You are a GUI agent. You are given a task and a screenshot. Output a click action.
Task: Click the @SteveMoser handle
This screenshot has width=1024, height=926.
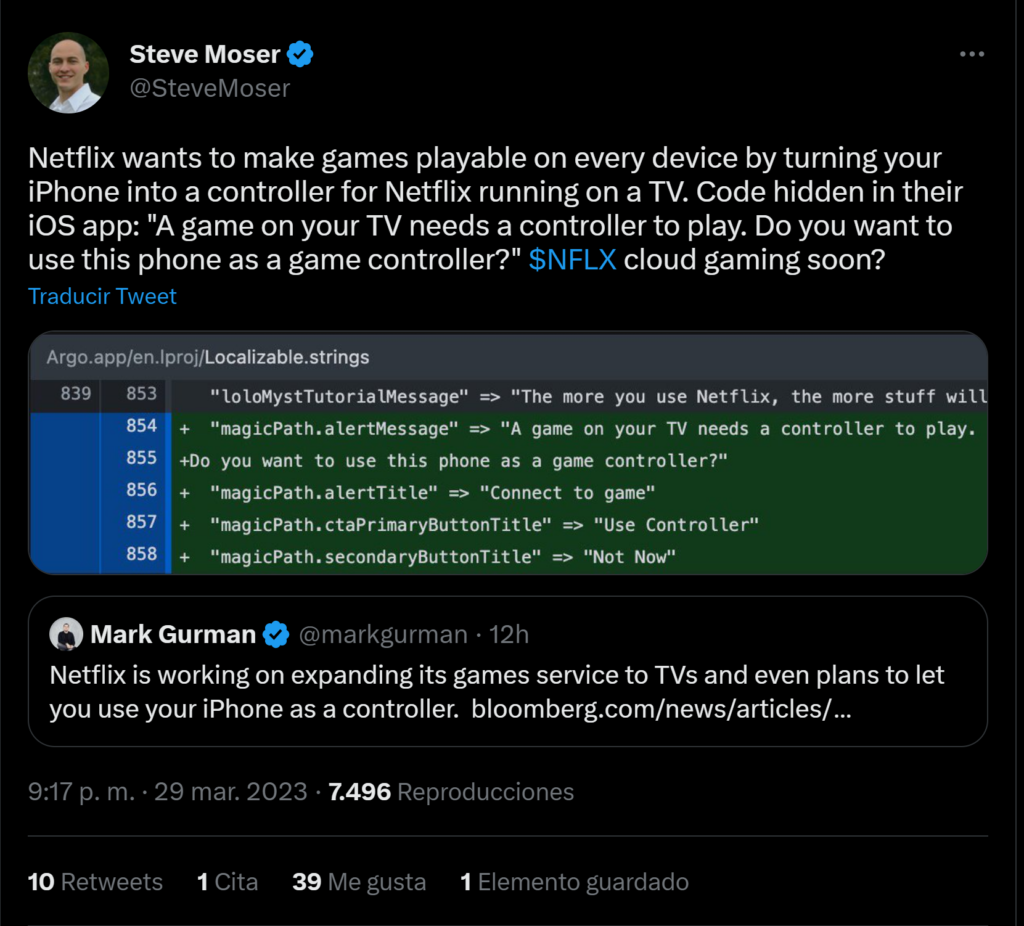click(x=209, y=88)
